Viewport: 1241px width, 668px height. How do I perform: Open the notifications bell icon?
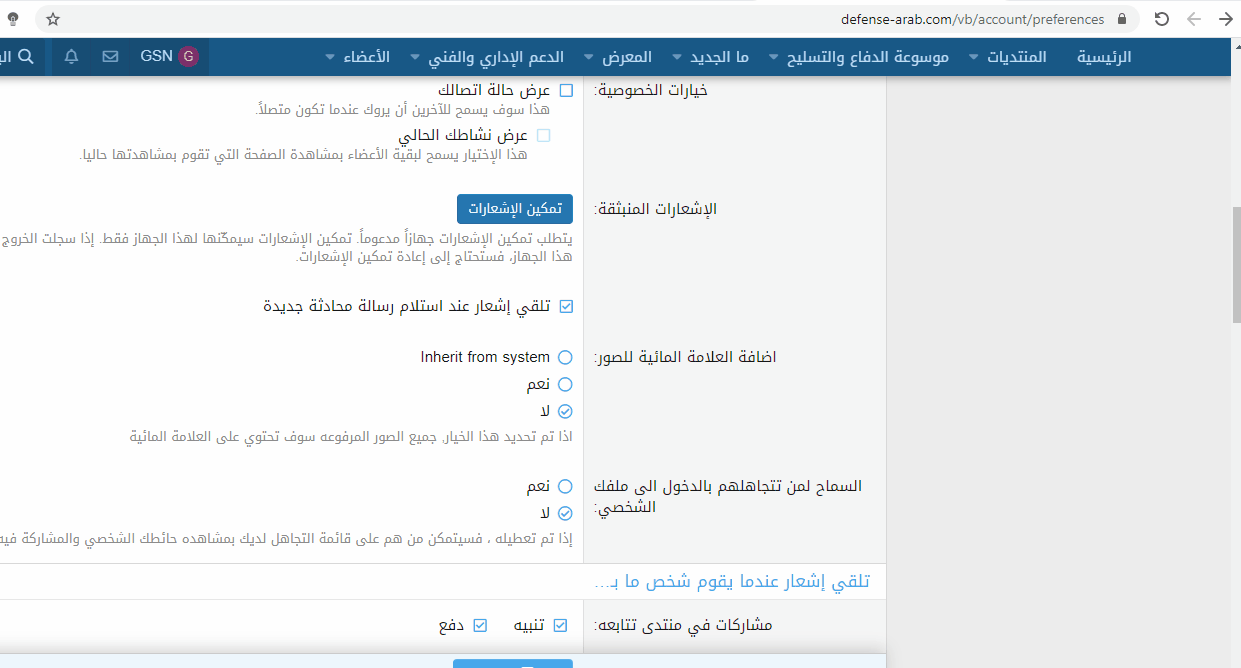click(72, 57)
